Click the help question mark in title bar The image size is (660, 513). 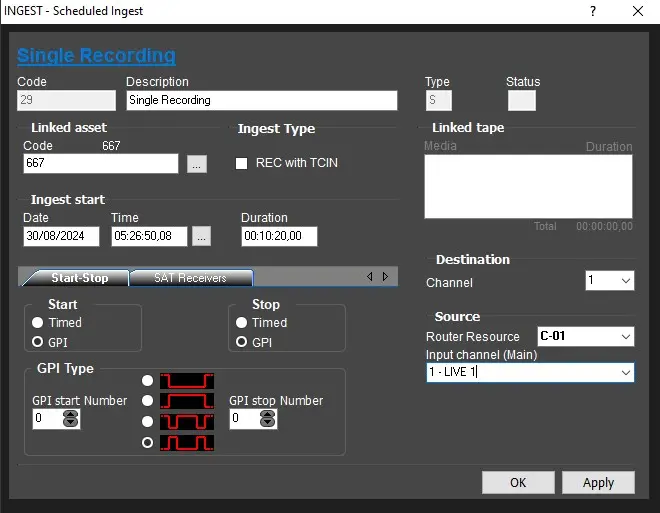(x=593, y=11)
